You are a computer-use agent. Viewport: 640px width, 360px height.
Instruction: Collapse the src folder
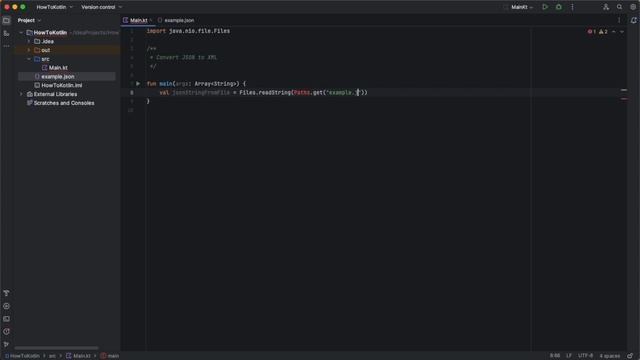point(29,59)
